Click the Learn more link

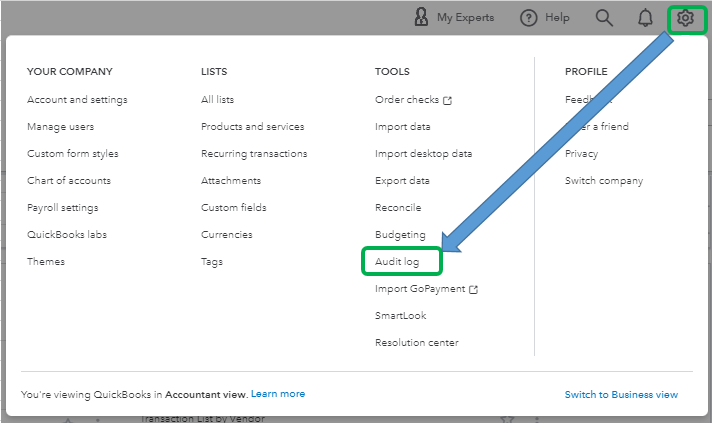point(278,394)
